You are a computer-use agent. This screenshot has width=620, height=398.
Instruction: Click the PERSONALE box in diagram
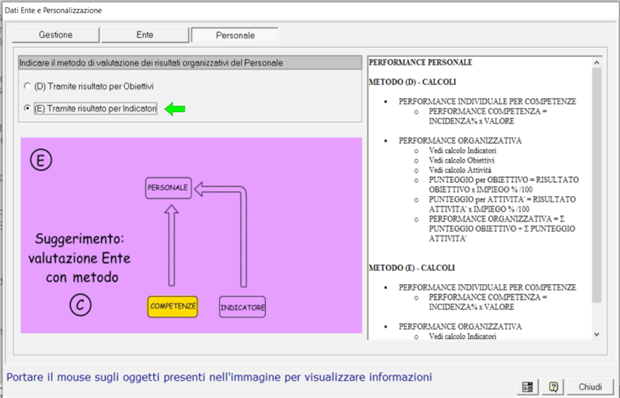point(168,188)
